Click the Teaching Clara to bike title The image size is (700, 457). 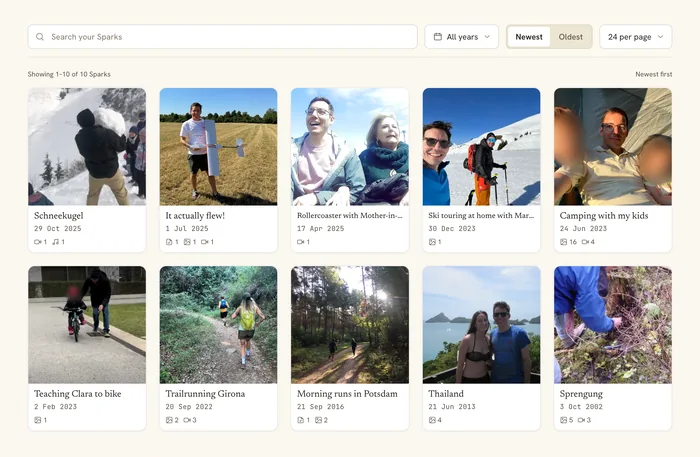click(x=78, y=394)
